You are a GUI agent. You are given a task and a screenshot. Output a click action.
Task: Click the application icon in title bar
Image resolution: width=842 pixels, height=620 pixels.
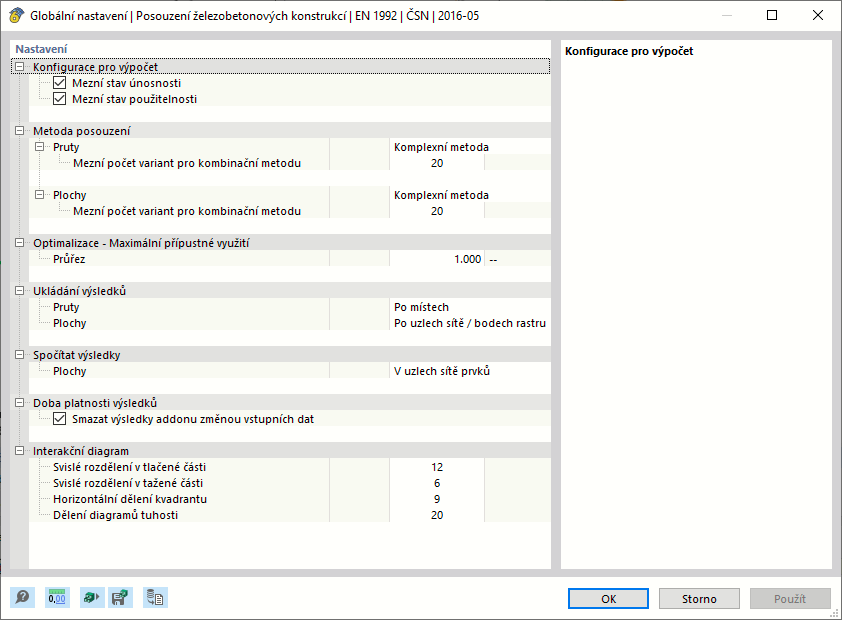16,16
